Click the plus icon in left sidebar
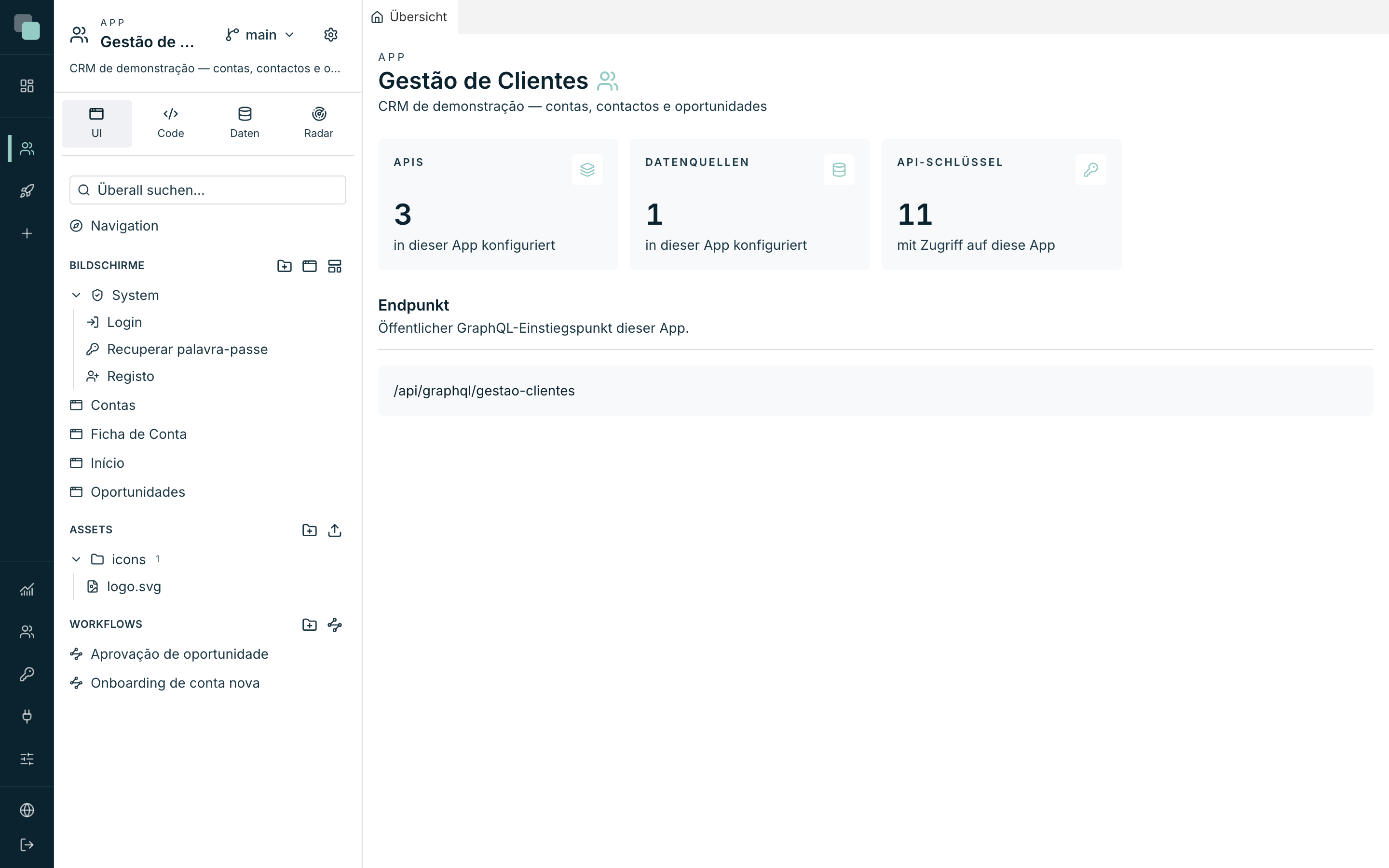This screenshot has width=1389, height=868. tap(27, 234)
